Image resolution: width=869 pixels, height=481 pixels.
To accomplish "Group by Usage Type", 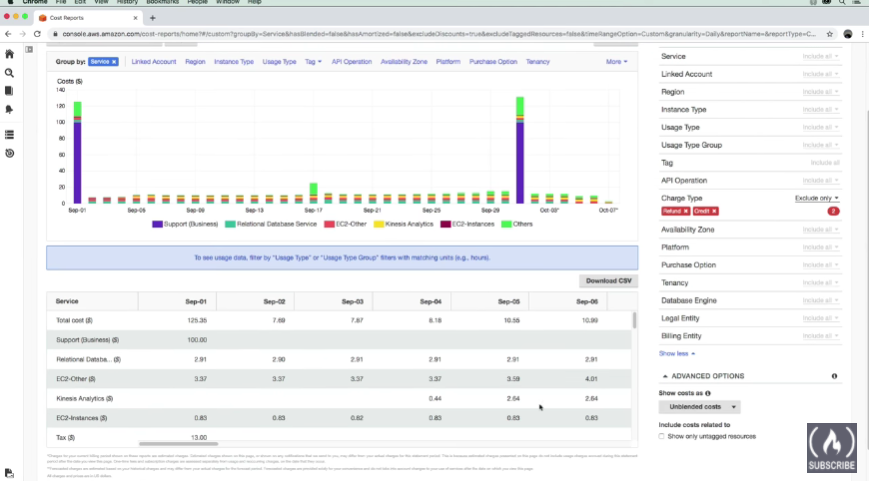I will [x=279, y=62].
